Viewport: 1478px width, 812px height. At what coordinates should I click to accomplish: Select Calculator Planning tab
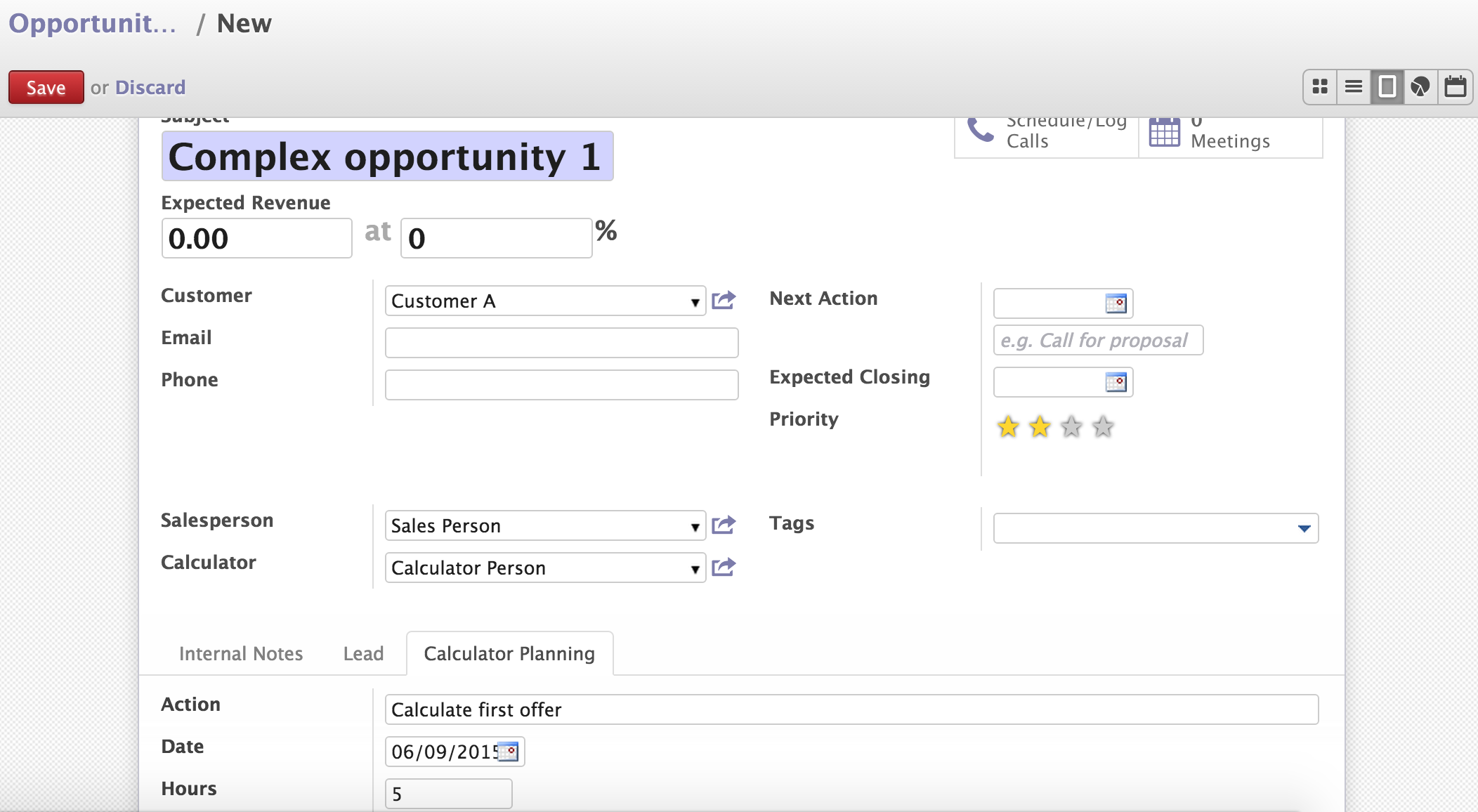point(509,653)
